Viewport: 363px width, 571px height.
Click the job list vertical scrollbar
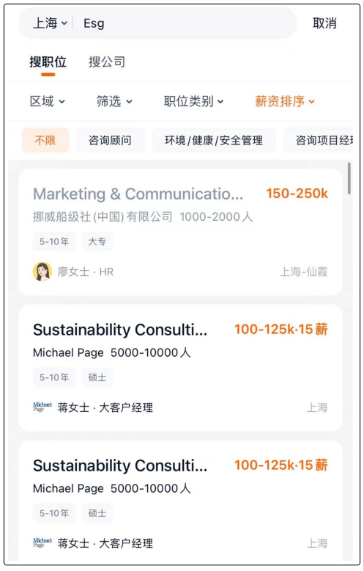click(349, 178)
